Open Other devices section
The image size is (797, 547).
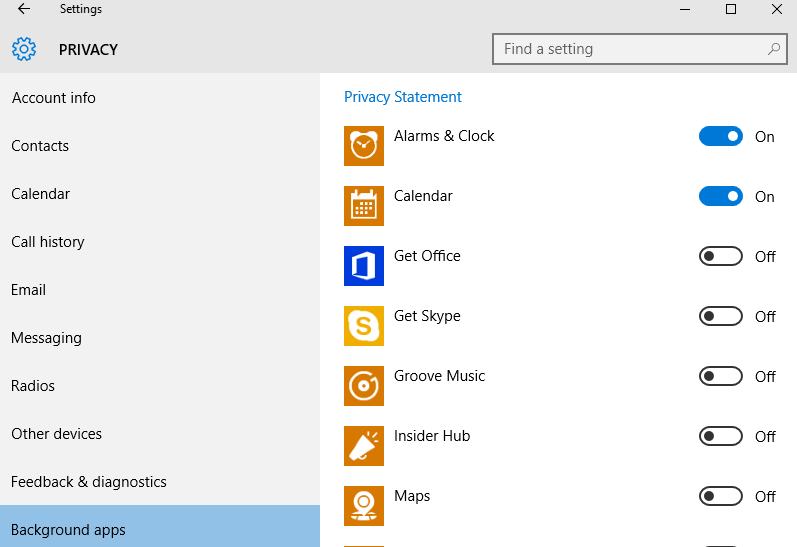[160, 434]
